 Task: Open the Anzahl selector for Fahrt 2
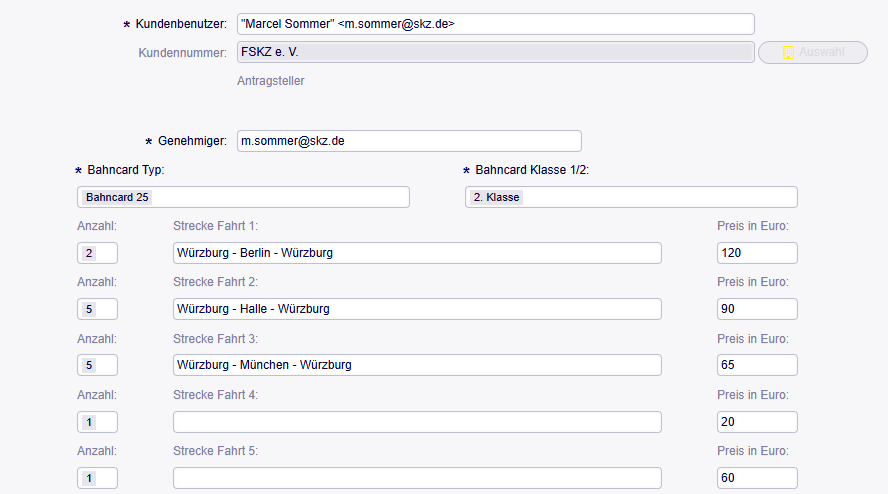click(x=97, y=309)
